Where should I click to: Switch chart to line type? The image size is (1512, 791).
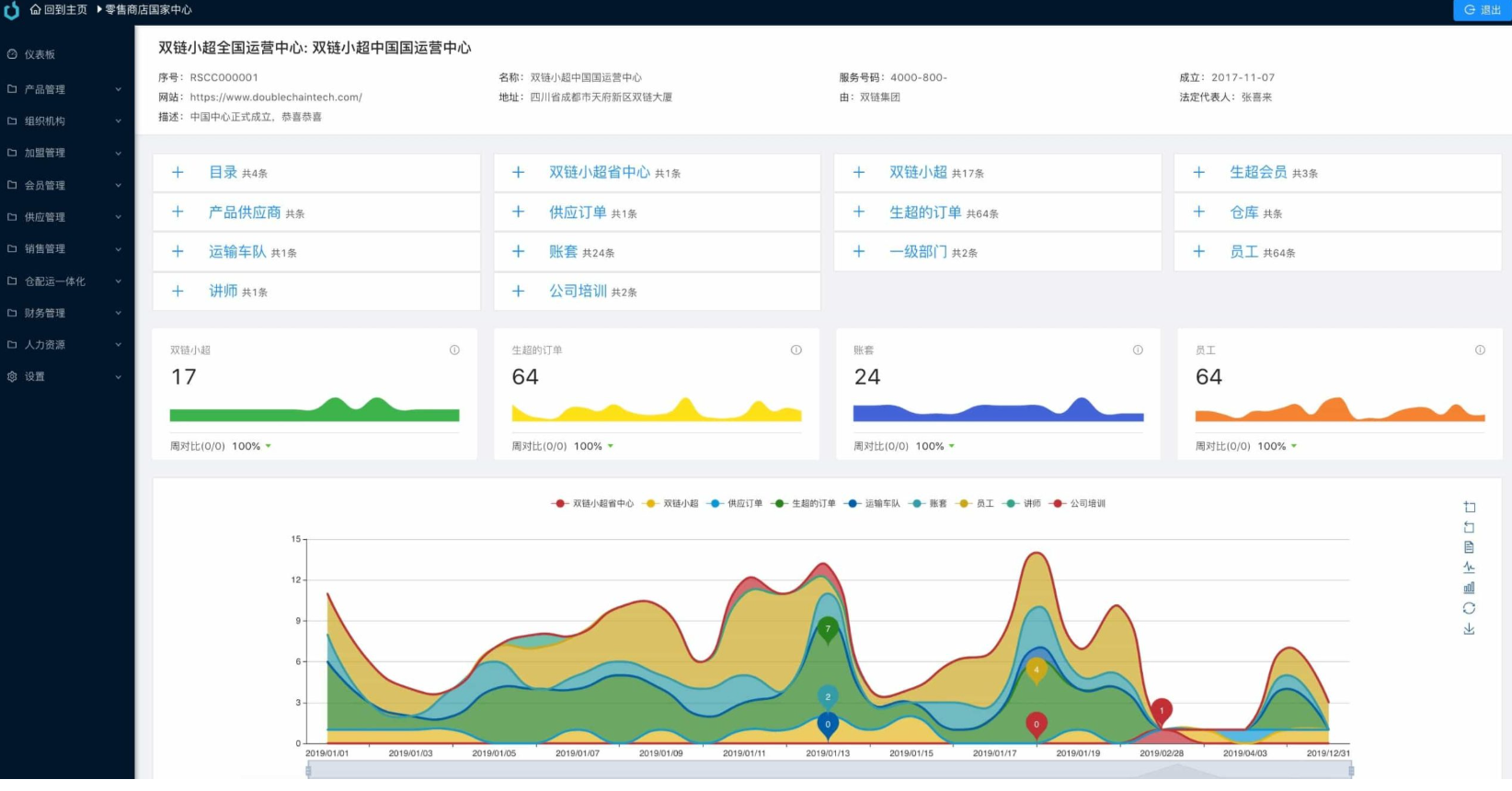pyautogui.click(x=1469, y=567)
